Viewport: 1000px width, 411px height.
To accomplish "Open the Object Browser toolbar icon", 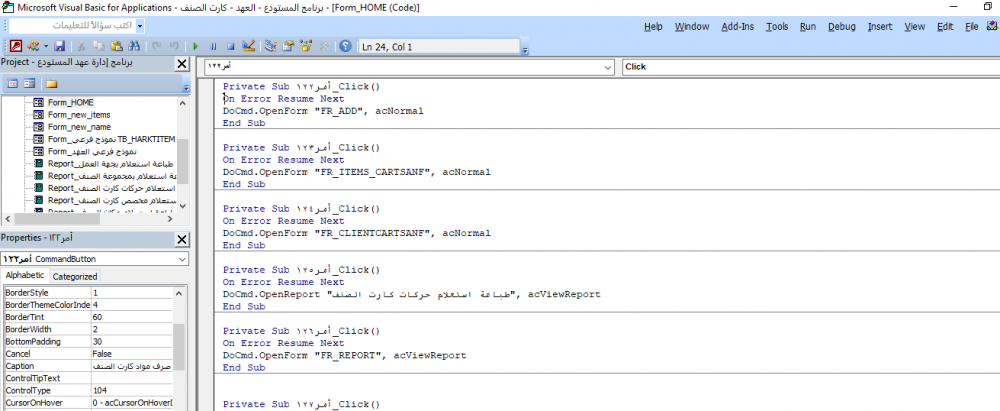I will [305, 46].
